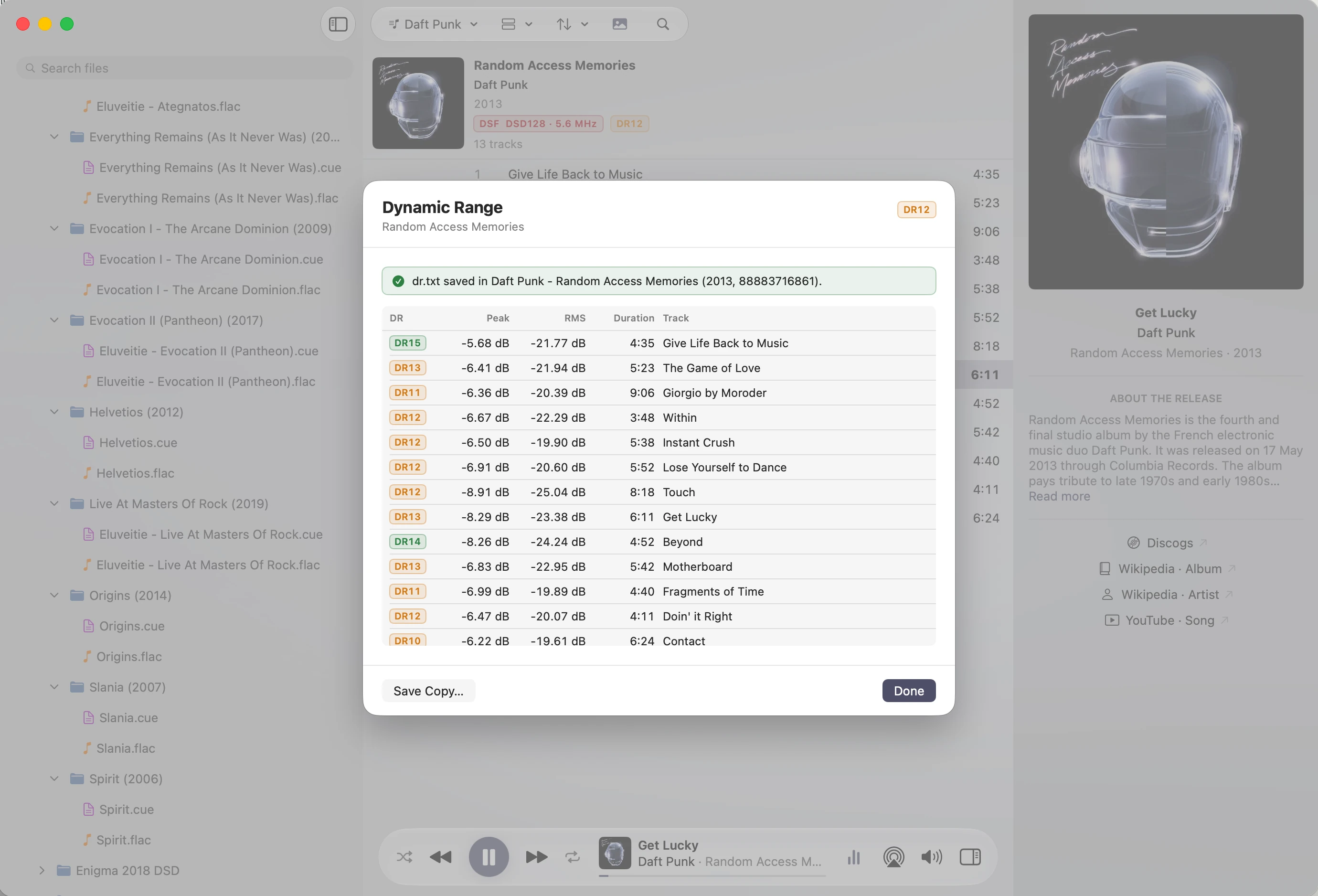This screenshot has height=896, width=1318.
Task: Open the list layout view dropdown
Action: [517, 24]
